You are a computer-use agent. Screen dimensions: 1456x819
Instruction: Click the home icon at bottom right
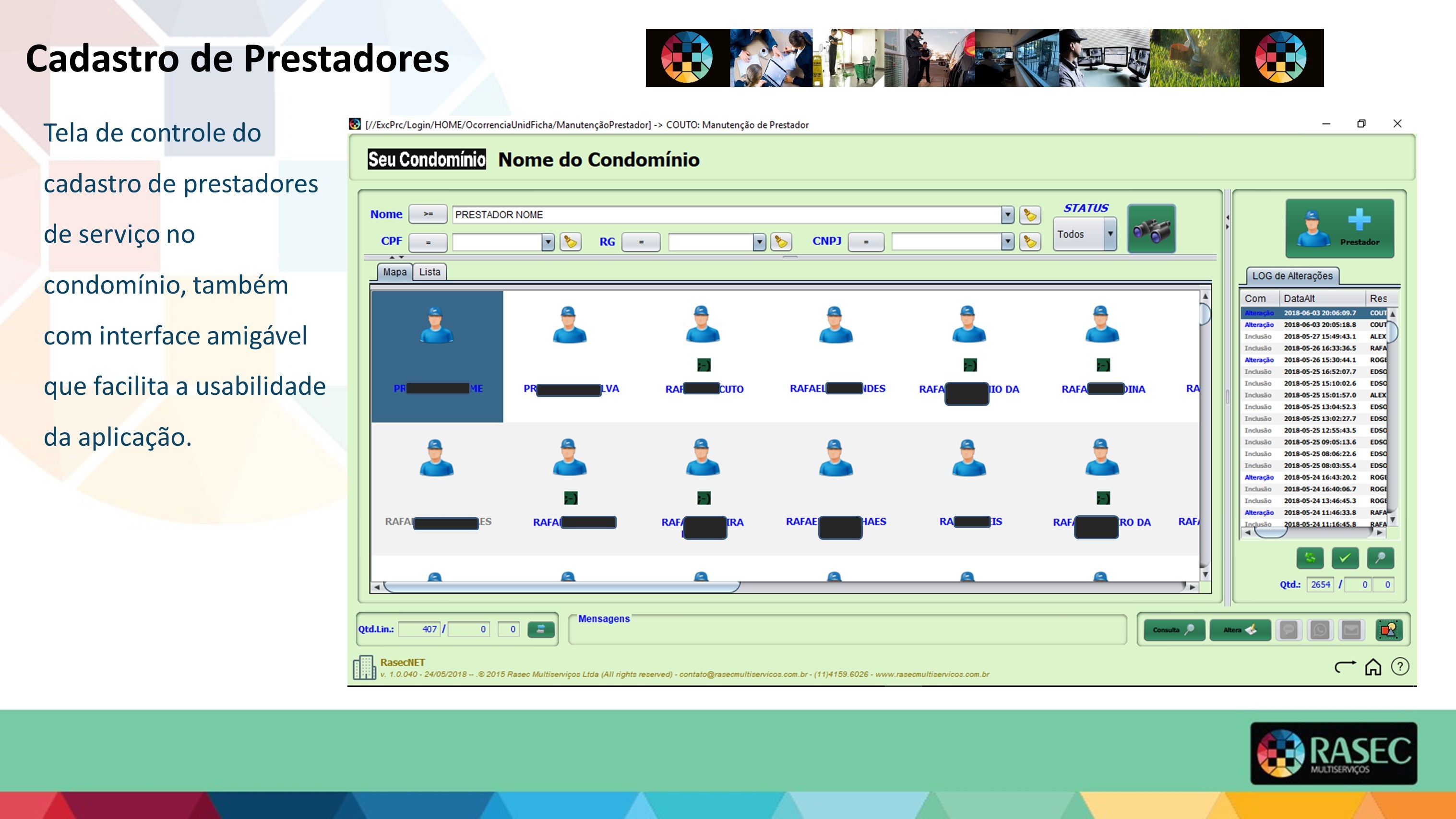pos(1373,667)
